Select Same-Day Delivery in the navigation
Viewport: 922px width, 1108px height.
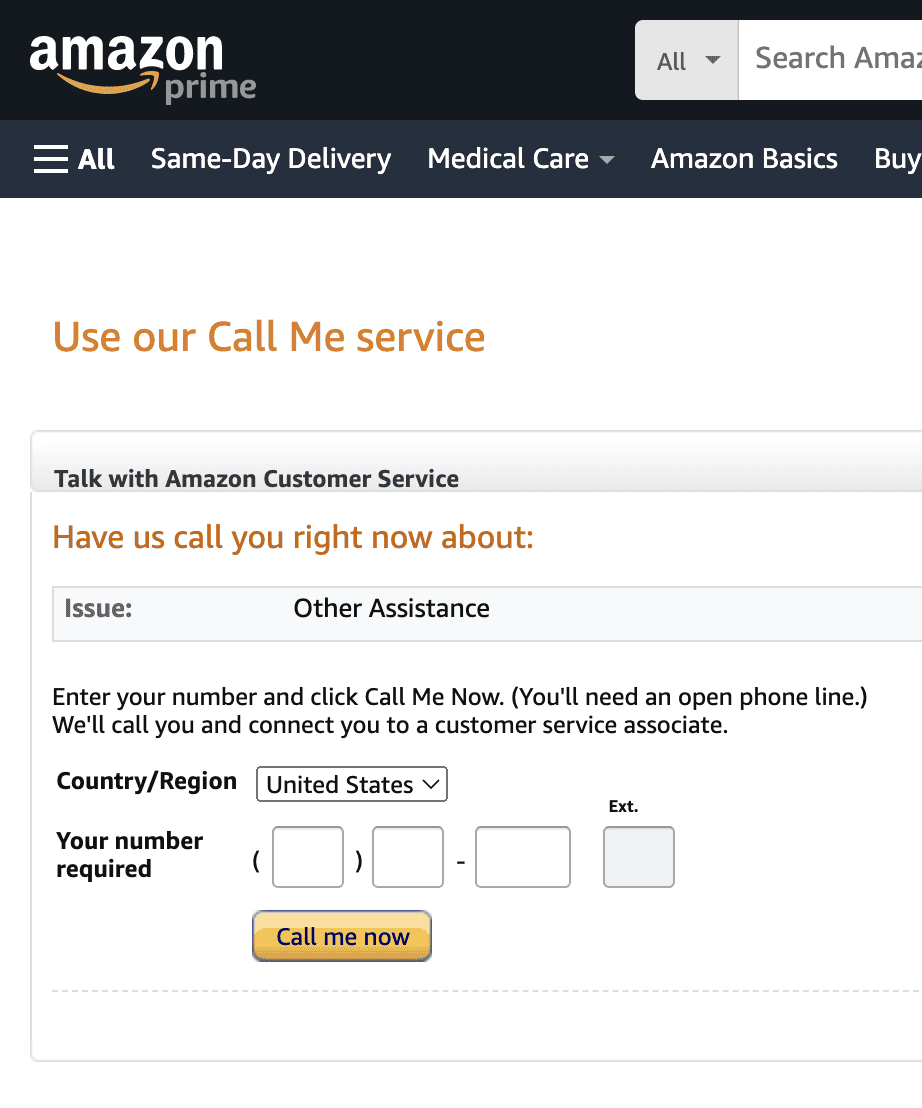(x=270, y=158)
